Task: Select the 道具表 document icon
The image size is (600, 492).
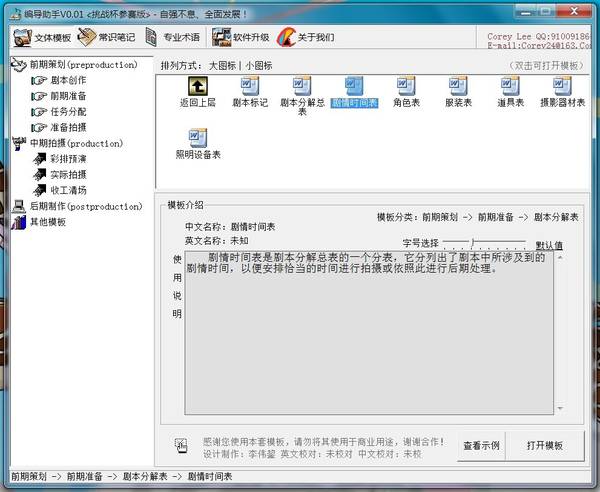Action: 511,86
